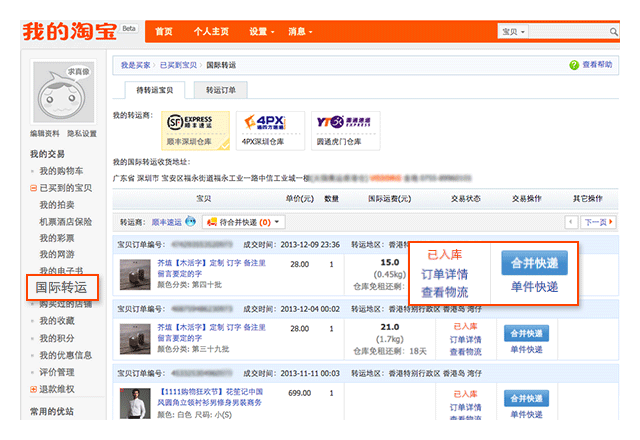
Task: Click the 花笙记 shirt item thumbnail
Action: (x=135, y=404)
